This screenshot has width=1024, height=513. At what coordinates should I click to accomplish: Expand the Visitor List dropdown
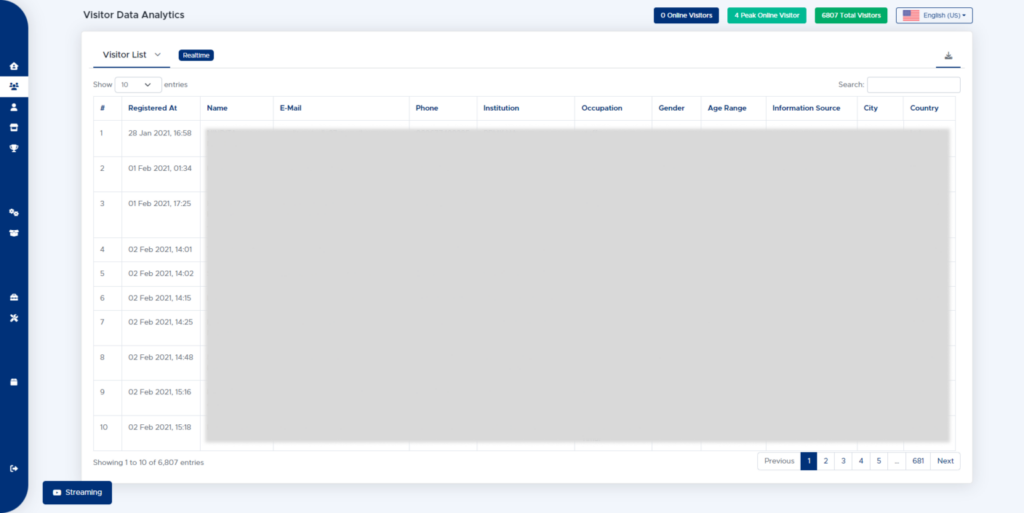tap(131, 55)
